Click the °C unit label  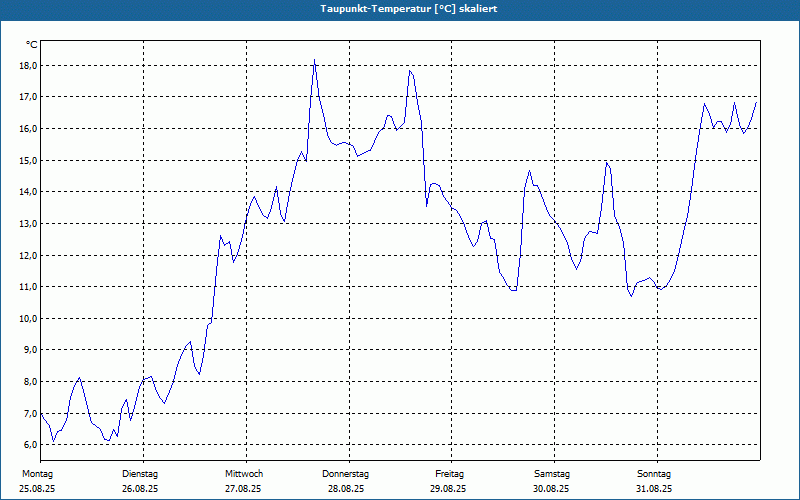pos(32,45)
